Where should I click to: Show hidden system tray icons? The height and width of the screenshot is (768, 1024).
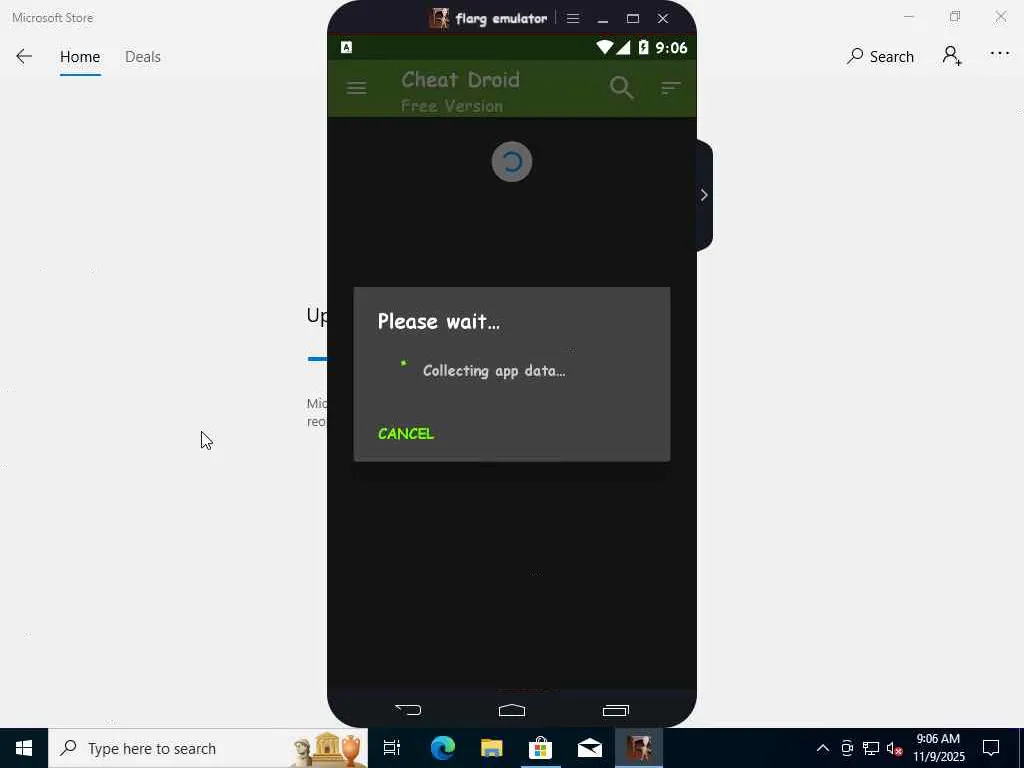[823, 748]
